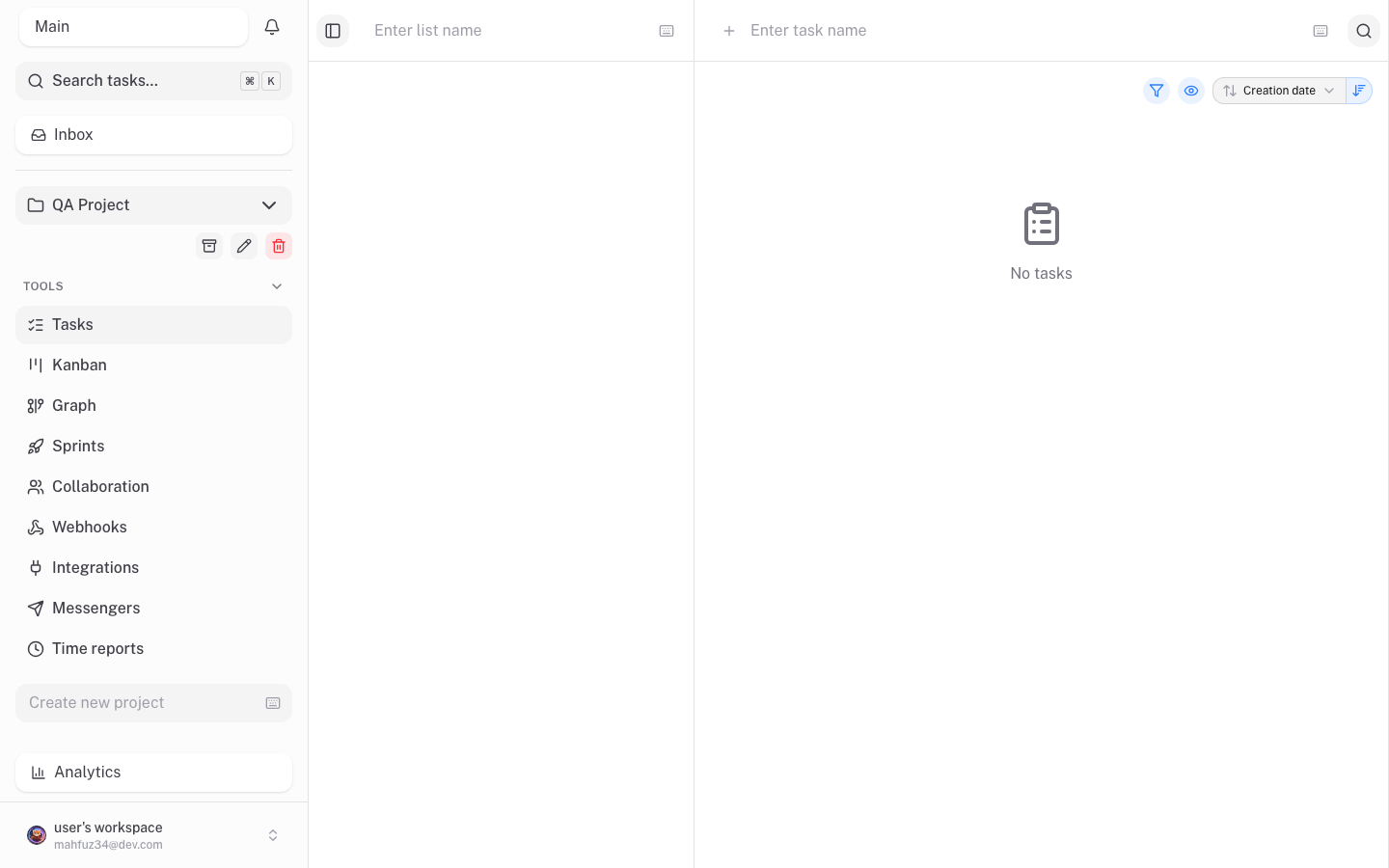The height and width of the screenshot is (868, 1389).
Task: Open the search magnifier at top right
Action: pos(1364,31)
